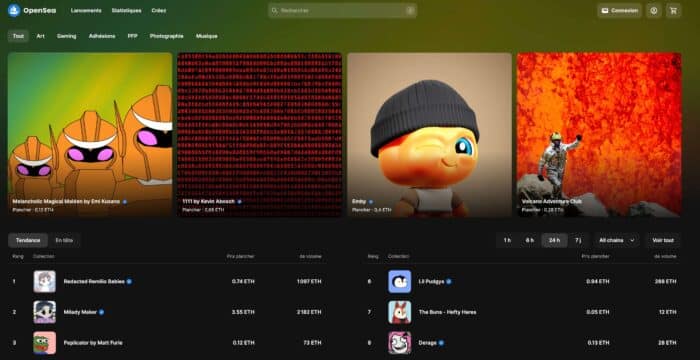This screenshot has height=360, width=700.
Task: Click the 0.12 ETH floor price
Action: tap(244, 343)
